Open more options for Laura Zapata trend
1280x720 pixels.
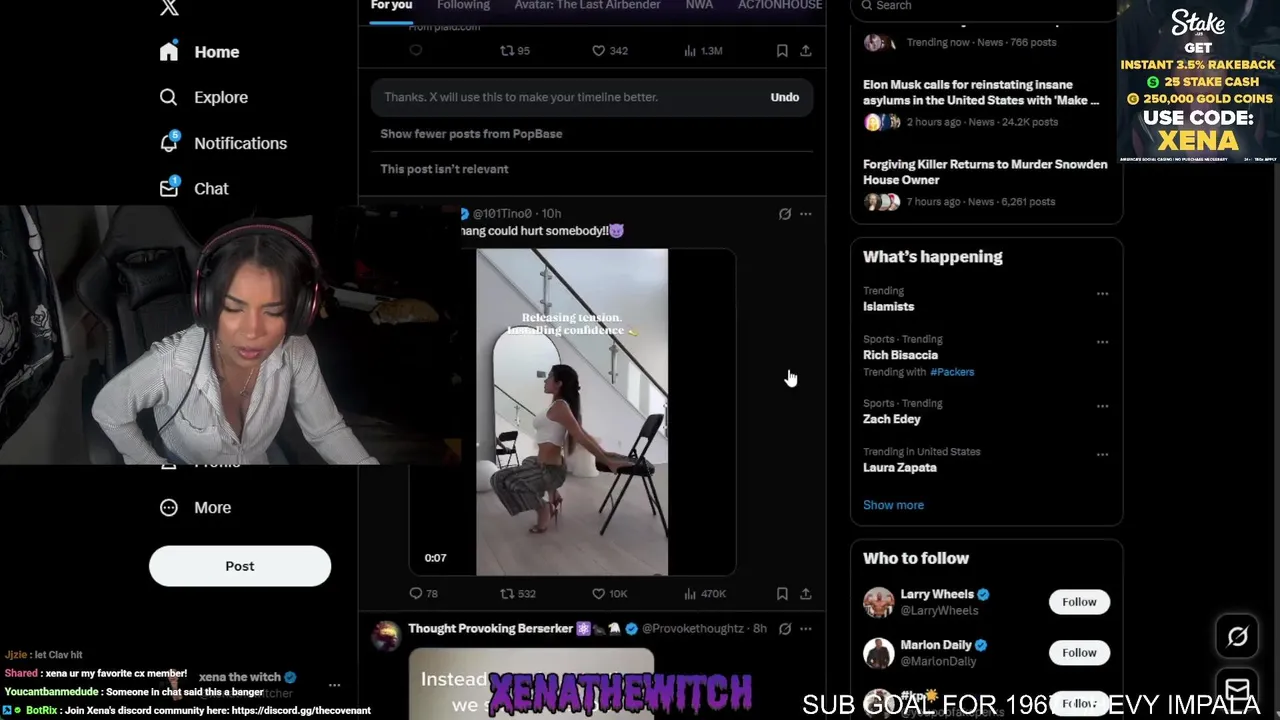point(1102,454)
